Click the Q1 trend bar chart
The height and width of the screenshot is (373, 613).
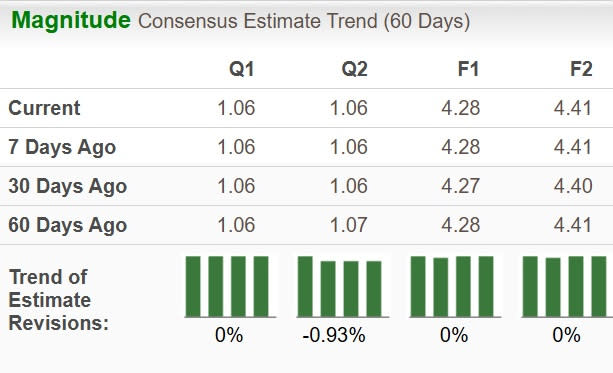[230, 286]
